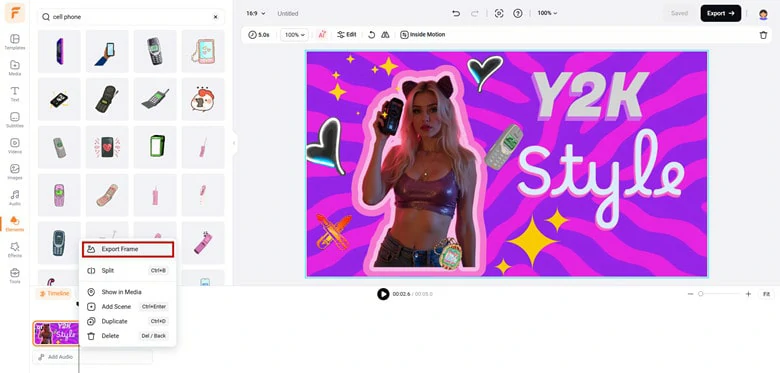
Task: Zoom out timeline with minus button
Action: (690, 294)
